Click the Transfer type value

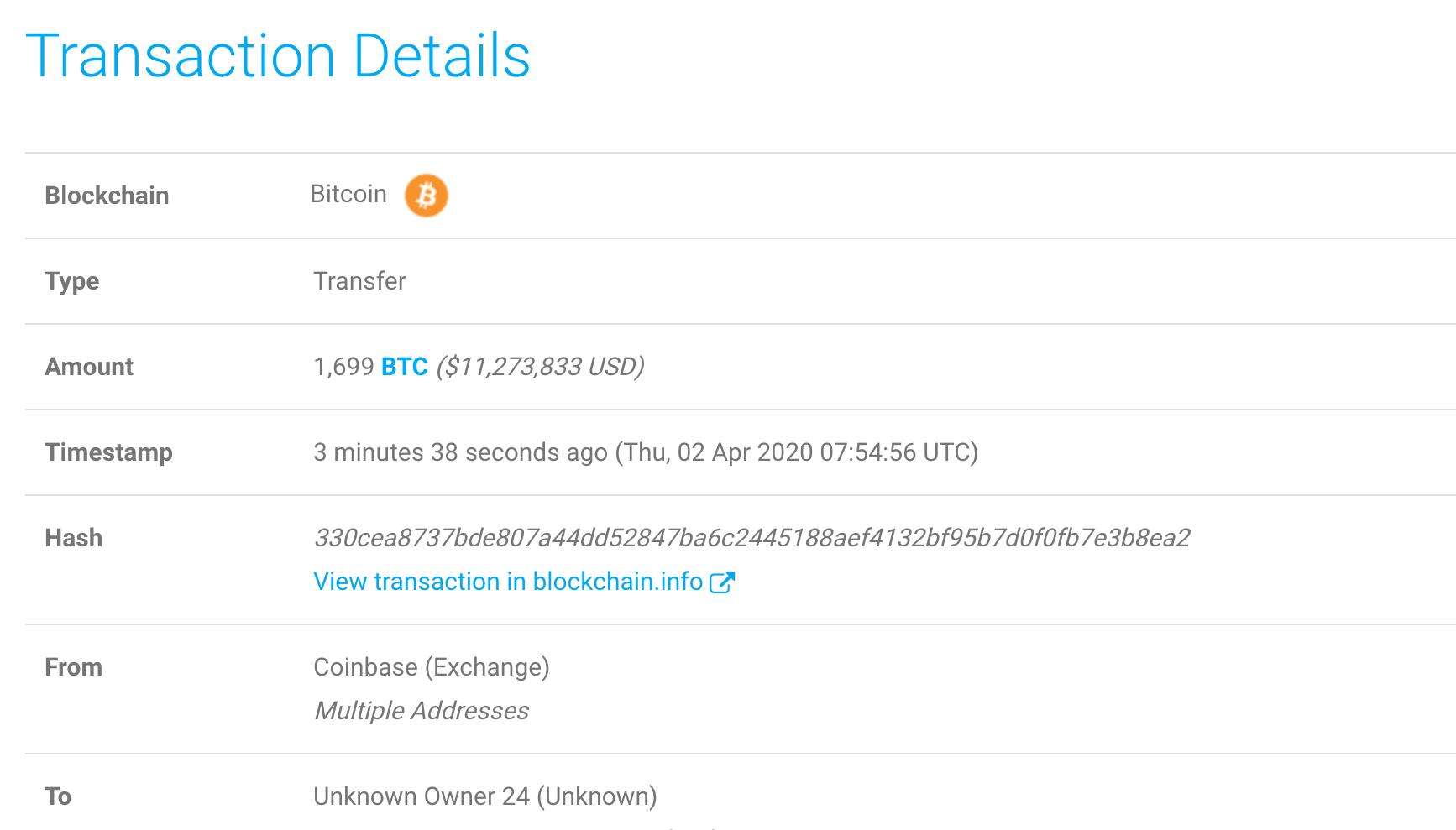tap(359, 281)
